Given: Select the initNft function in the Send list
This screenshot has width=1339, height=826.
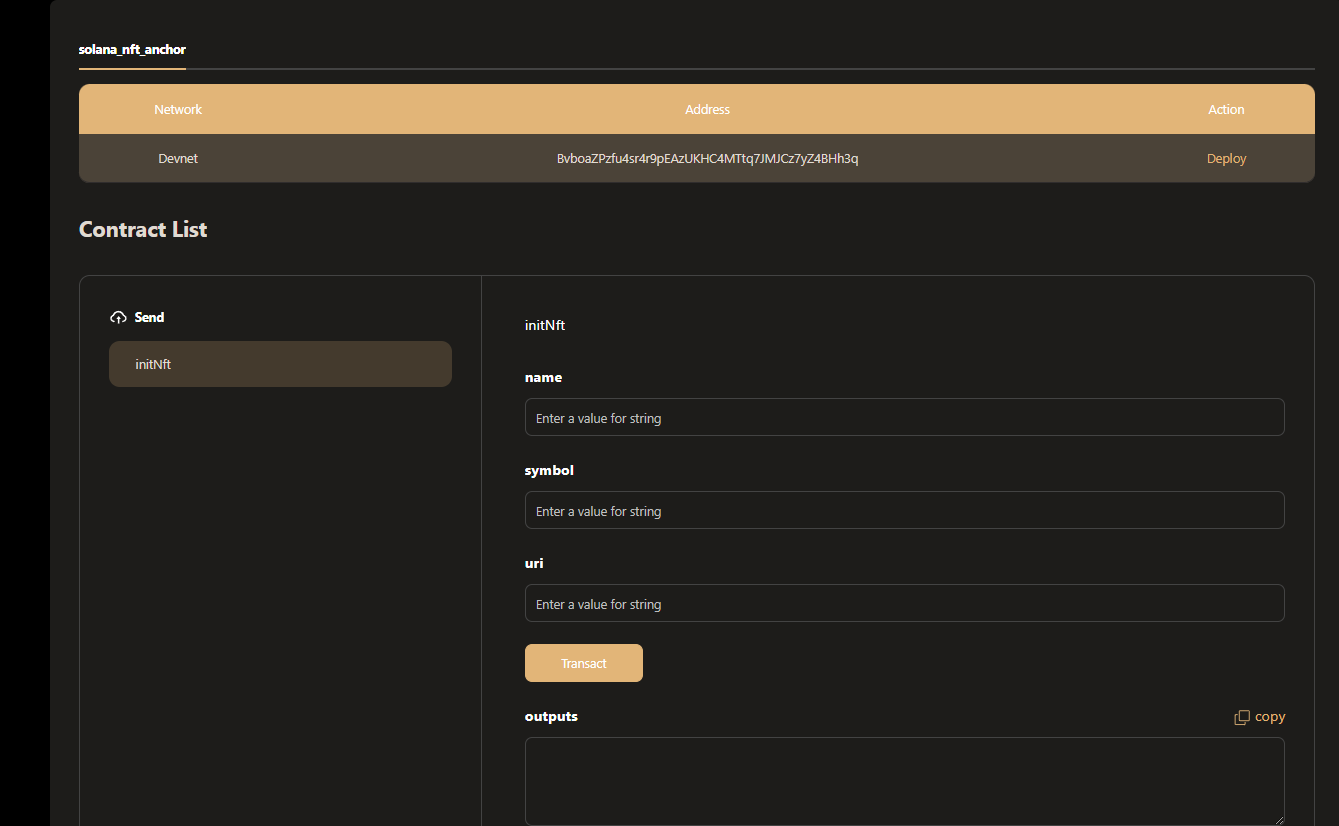Looking at the screenshot, I should (280, 364).
